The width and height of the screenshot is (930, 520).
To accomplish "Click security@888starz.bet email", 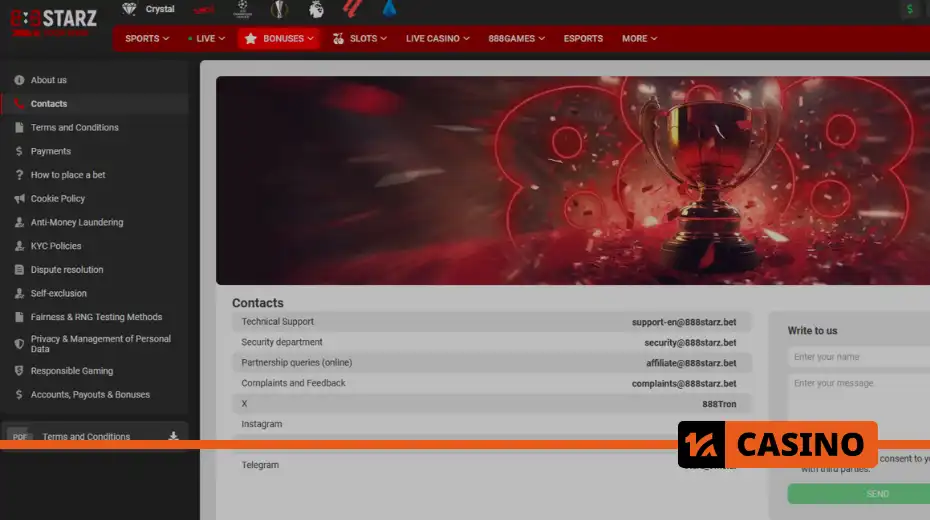I will pos(690,343).
